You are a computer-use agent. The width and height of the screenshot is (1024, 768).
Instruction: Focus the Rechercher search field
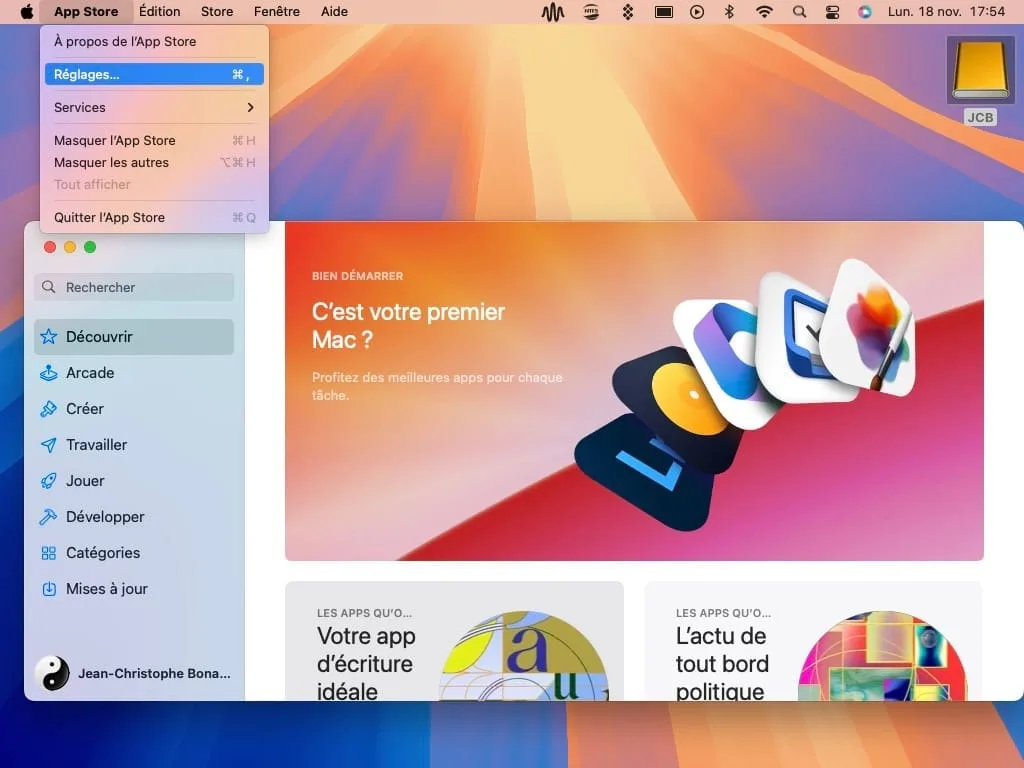click(134, 287)
